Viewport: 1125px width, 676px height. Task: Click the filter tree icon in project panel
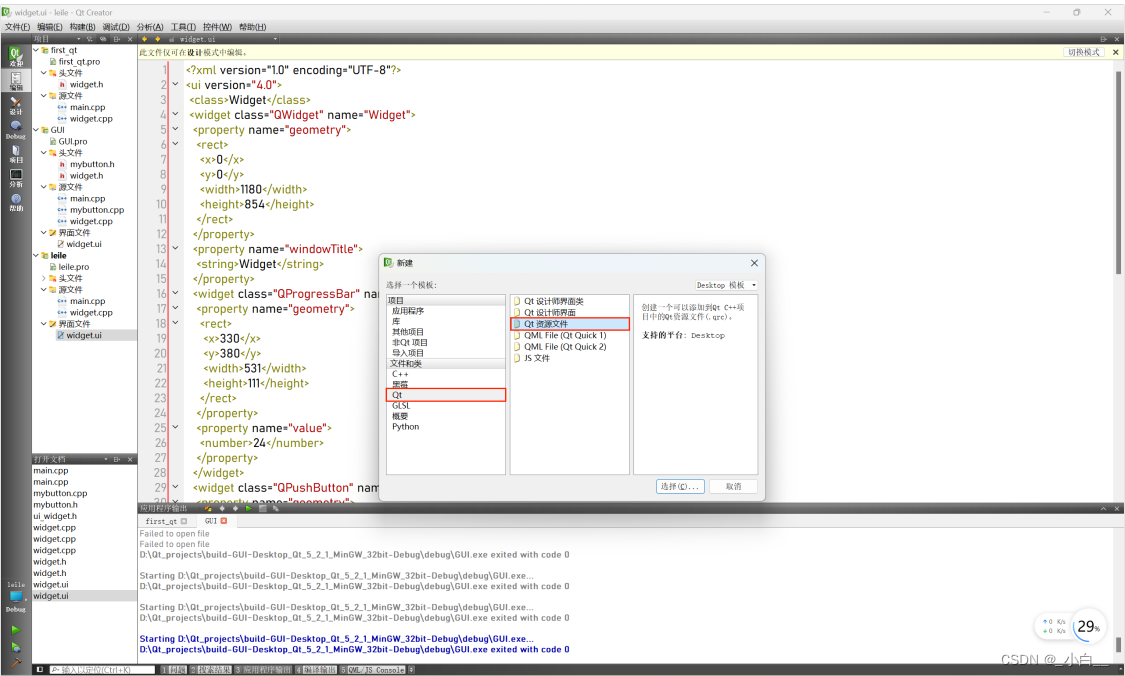(90, 39)
